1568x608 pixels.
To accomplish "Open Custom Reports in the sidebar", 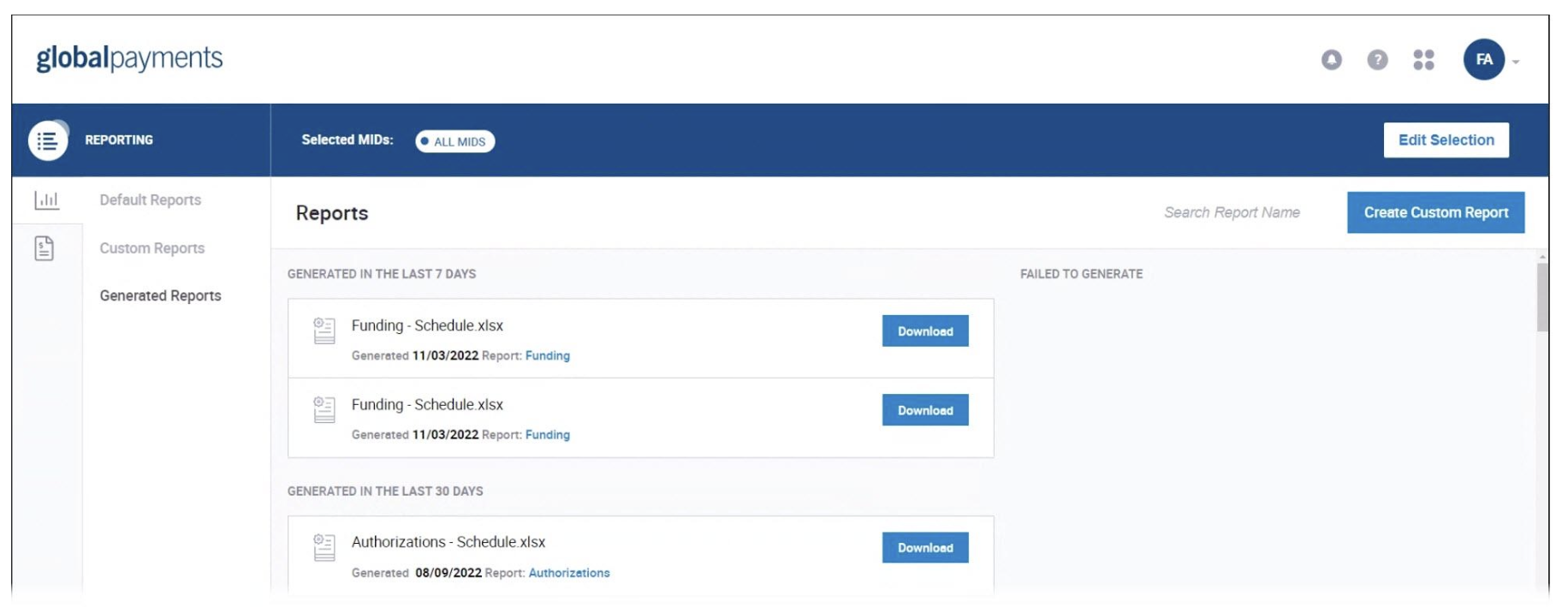I will click(152, 248).
